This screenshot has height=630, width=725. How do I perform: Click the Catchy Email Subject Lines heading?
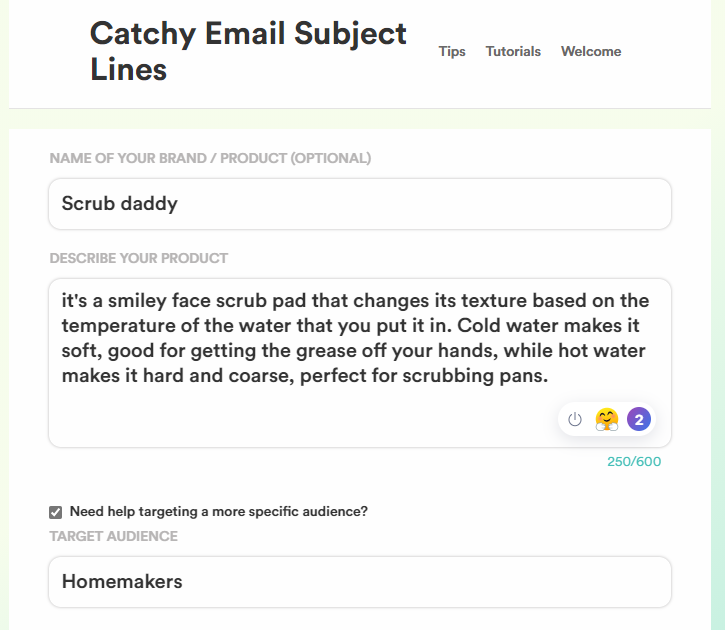248,51
